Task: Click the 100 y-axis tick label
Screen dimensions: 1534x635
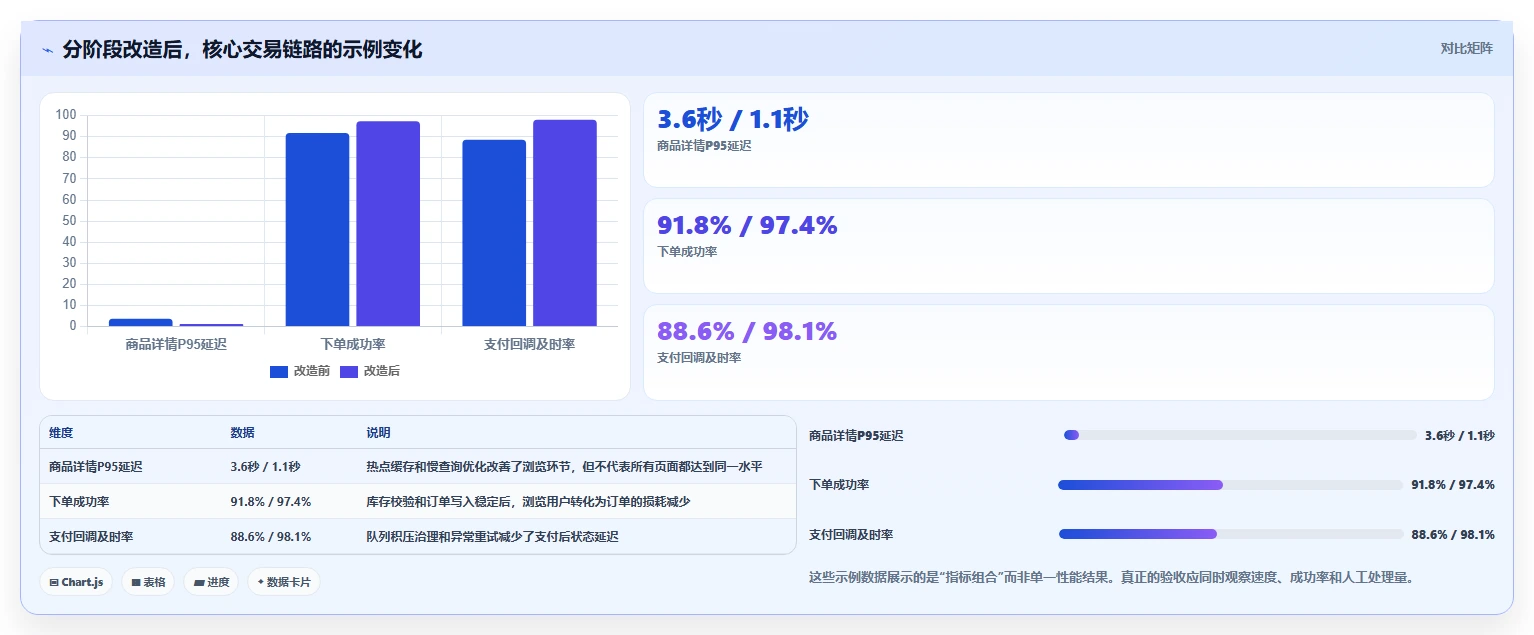Action: tap(66, 115)
